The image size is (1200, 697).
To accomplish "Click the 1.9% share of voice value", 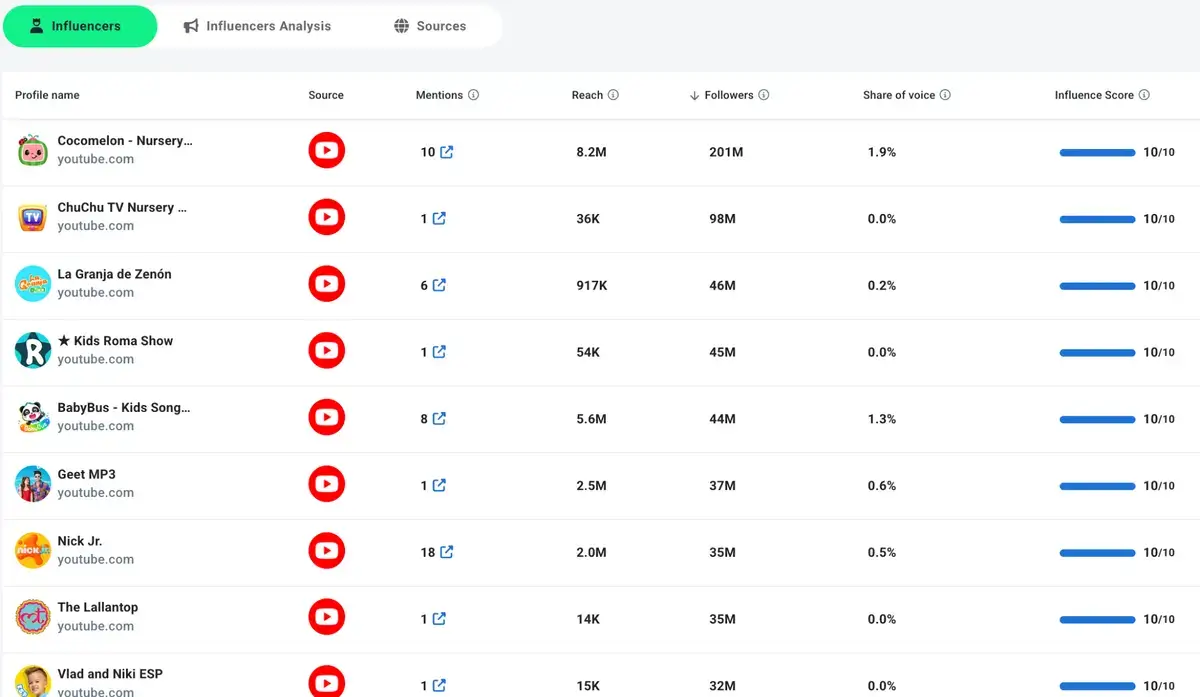I will coord(882,152).
